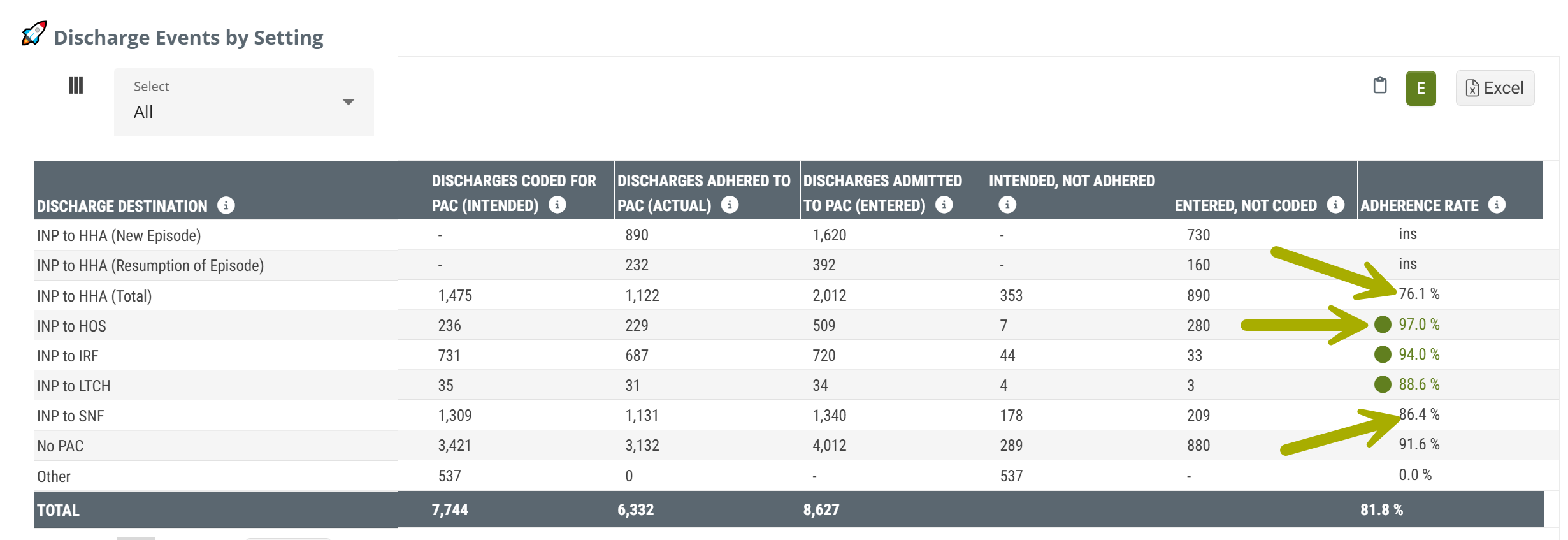Show info for Discharge Destination column
The image size is (1568, 540).
(x=226, y=205)
